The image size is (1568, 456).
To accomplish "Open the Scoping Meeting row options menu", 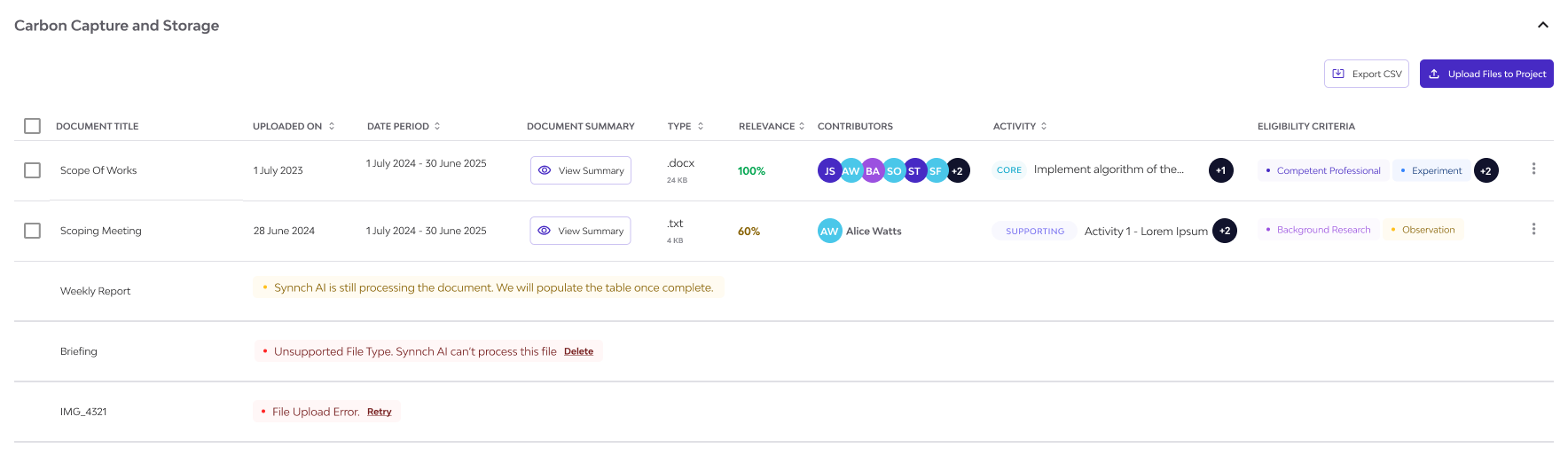I will pos(1533,229).
